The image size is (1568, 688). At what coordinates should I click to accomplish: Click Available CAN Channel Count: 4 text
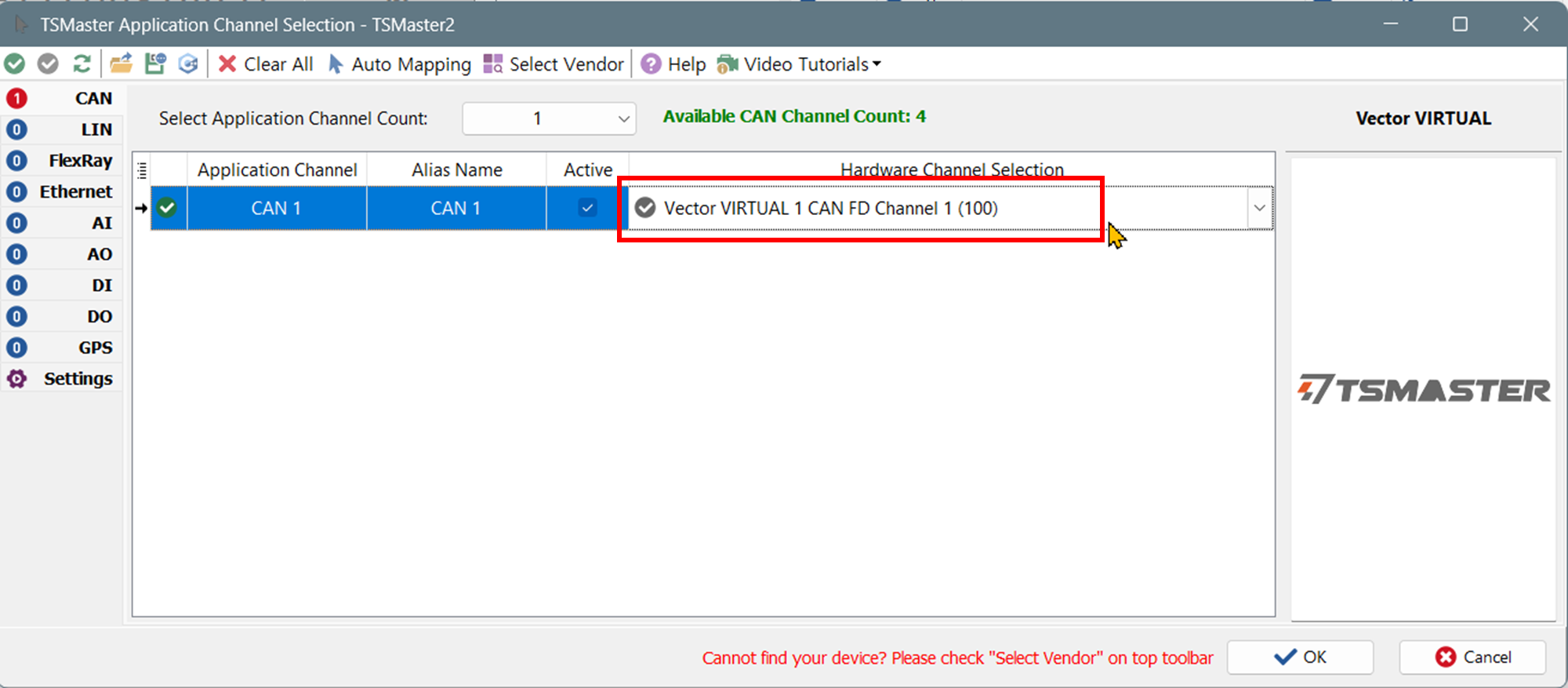coord(794,116)
